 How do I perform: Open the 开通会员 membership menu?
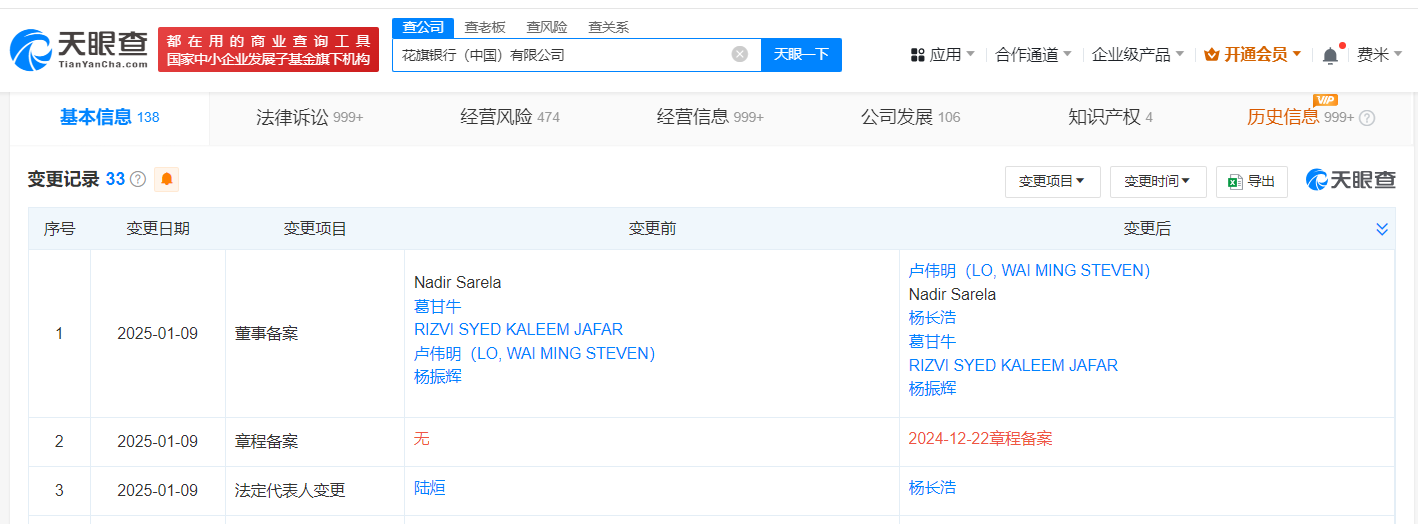1252,55
